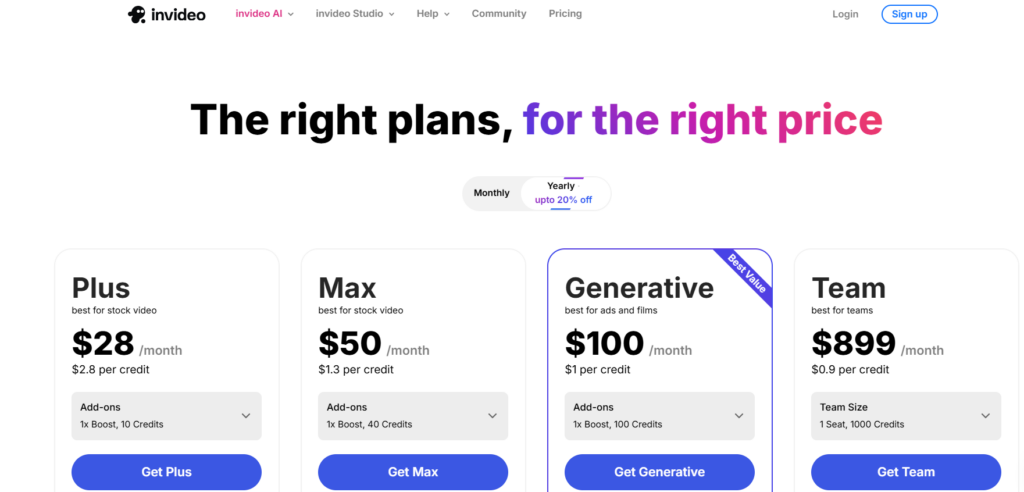The height and width of the screenshot is (492, 1024).
Task: Click the Get Plus button
Action: [167, 472]
